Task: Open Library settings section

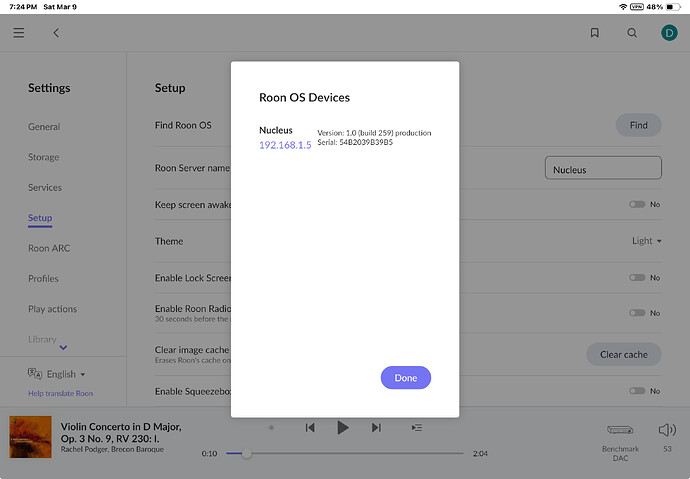Action: pos(42,339)
